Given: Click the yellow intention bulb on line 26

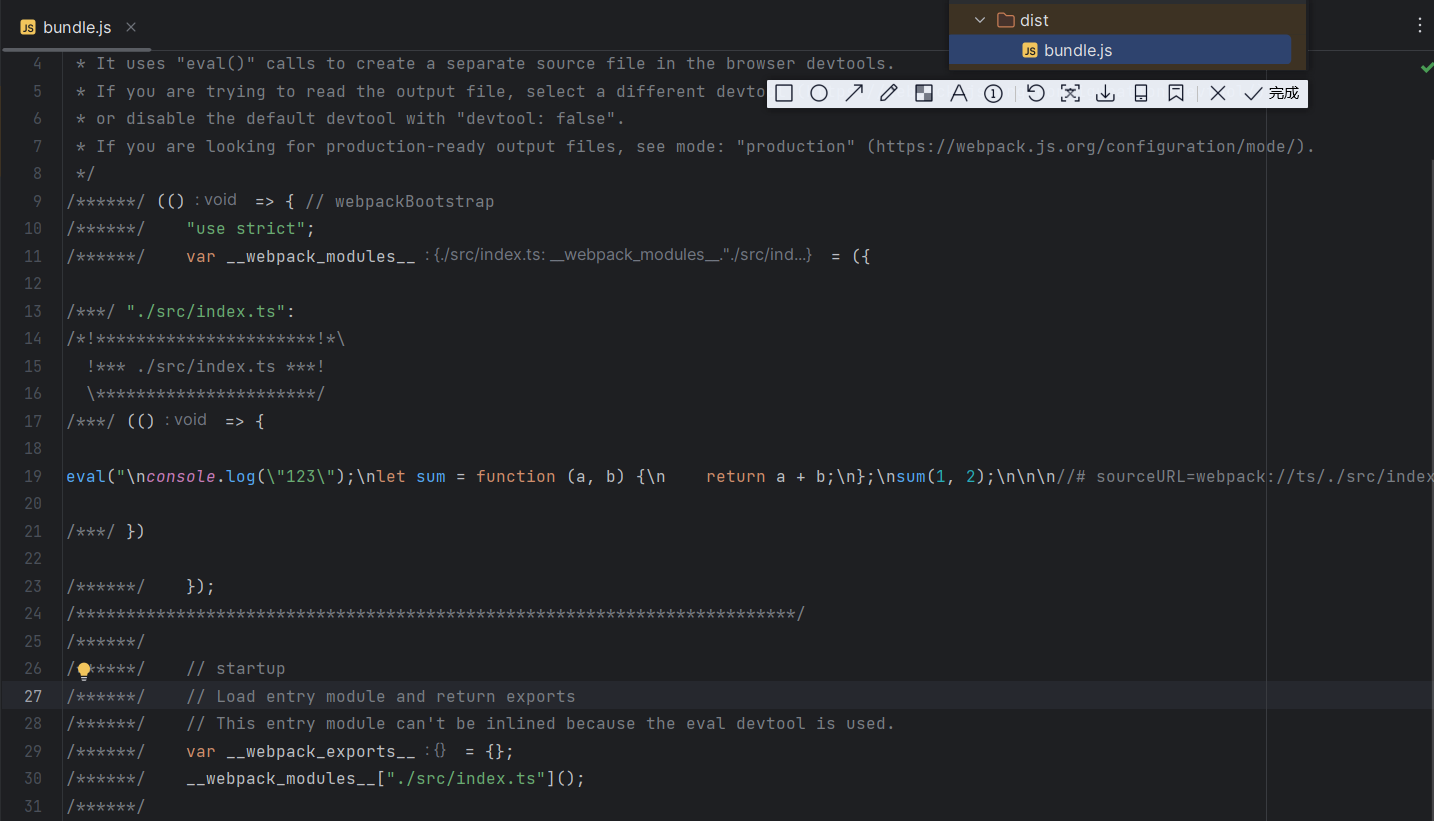Looking at the screenshot, I should [x=84, y=670].
